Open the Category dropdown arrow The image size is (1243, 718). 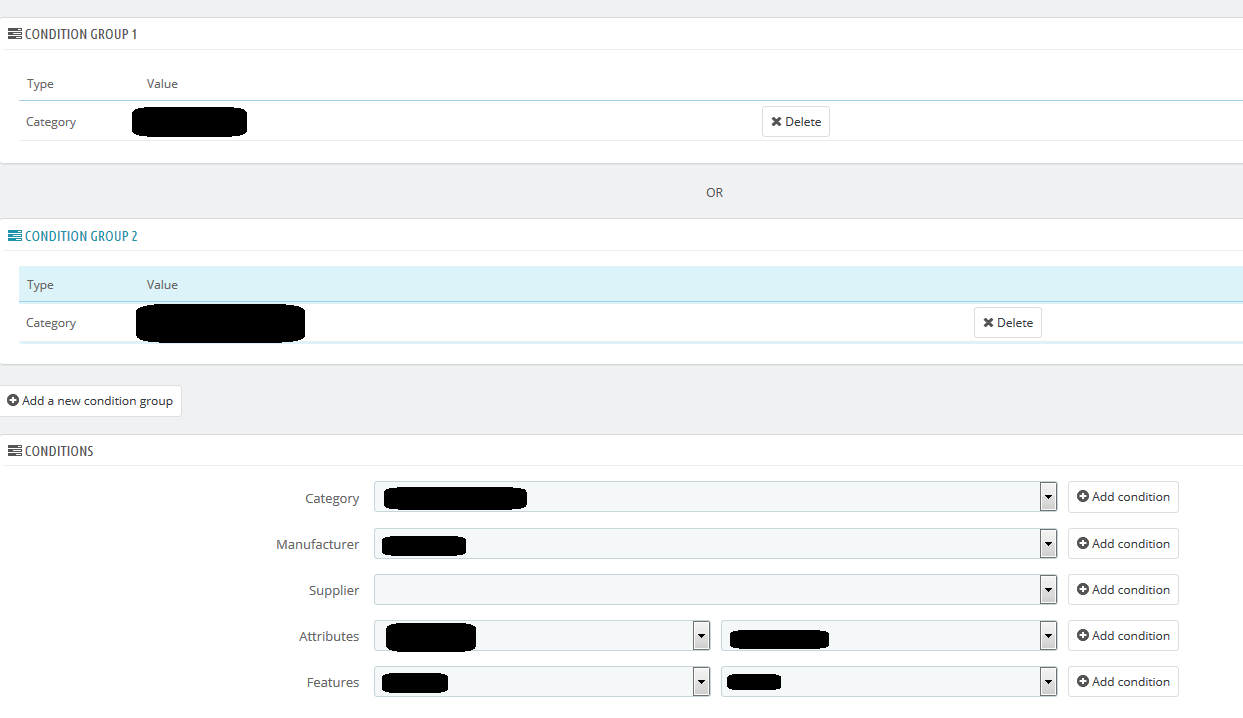1048,497
